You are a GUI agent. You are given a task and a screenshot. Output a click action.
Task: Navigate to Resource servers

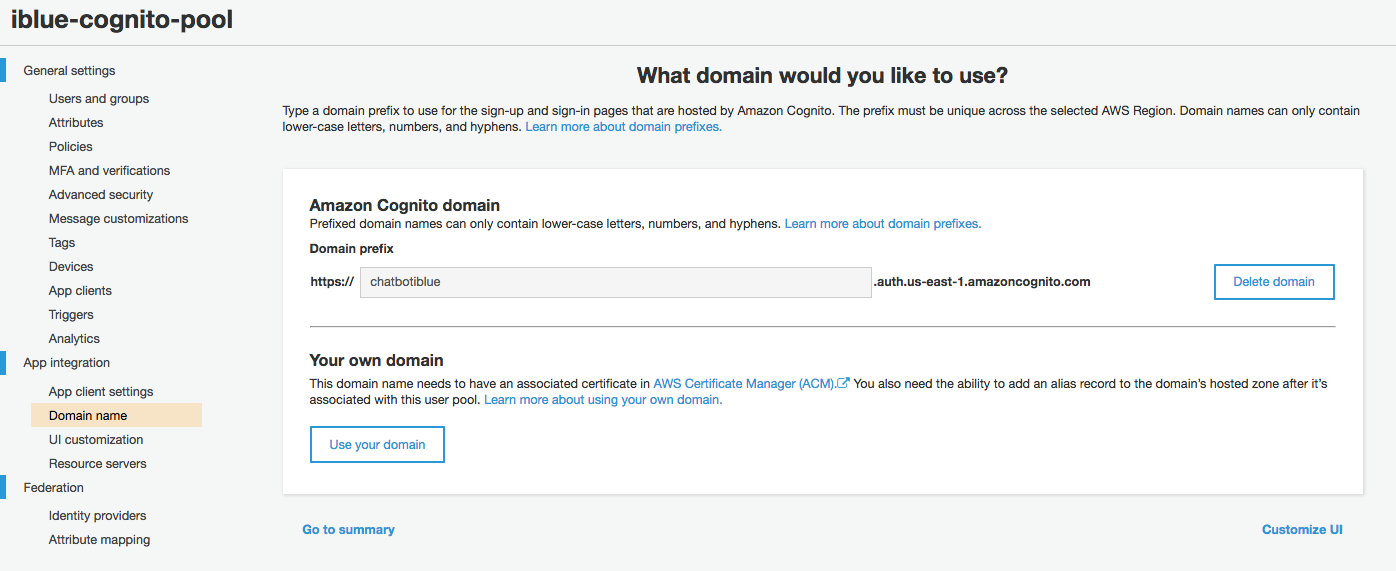pos(98,464)
